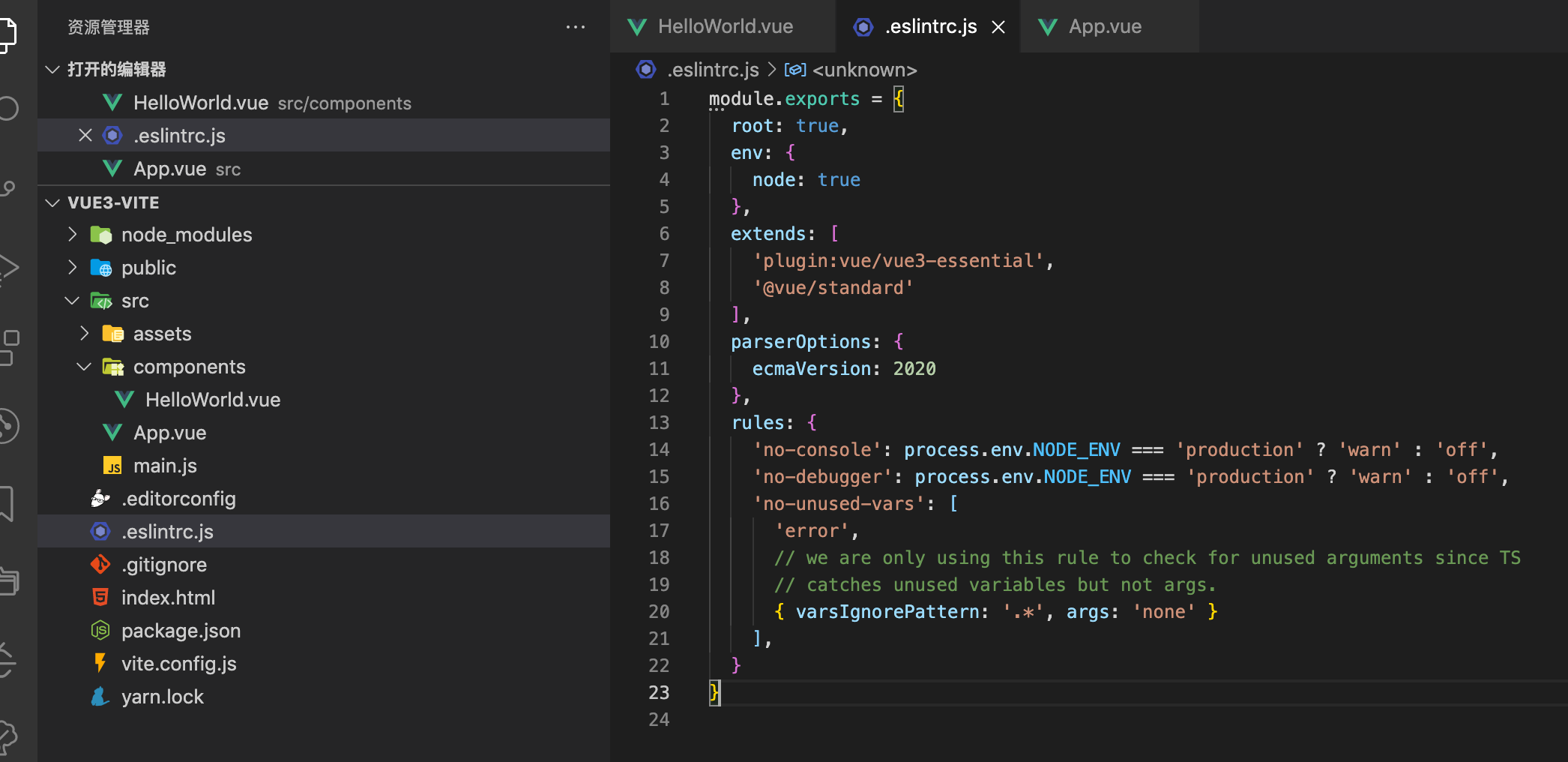Open vite.config.js via its lightning icon
The height and width of the screenshot is (762, 1568).
[x=100, y=664]
